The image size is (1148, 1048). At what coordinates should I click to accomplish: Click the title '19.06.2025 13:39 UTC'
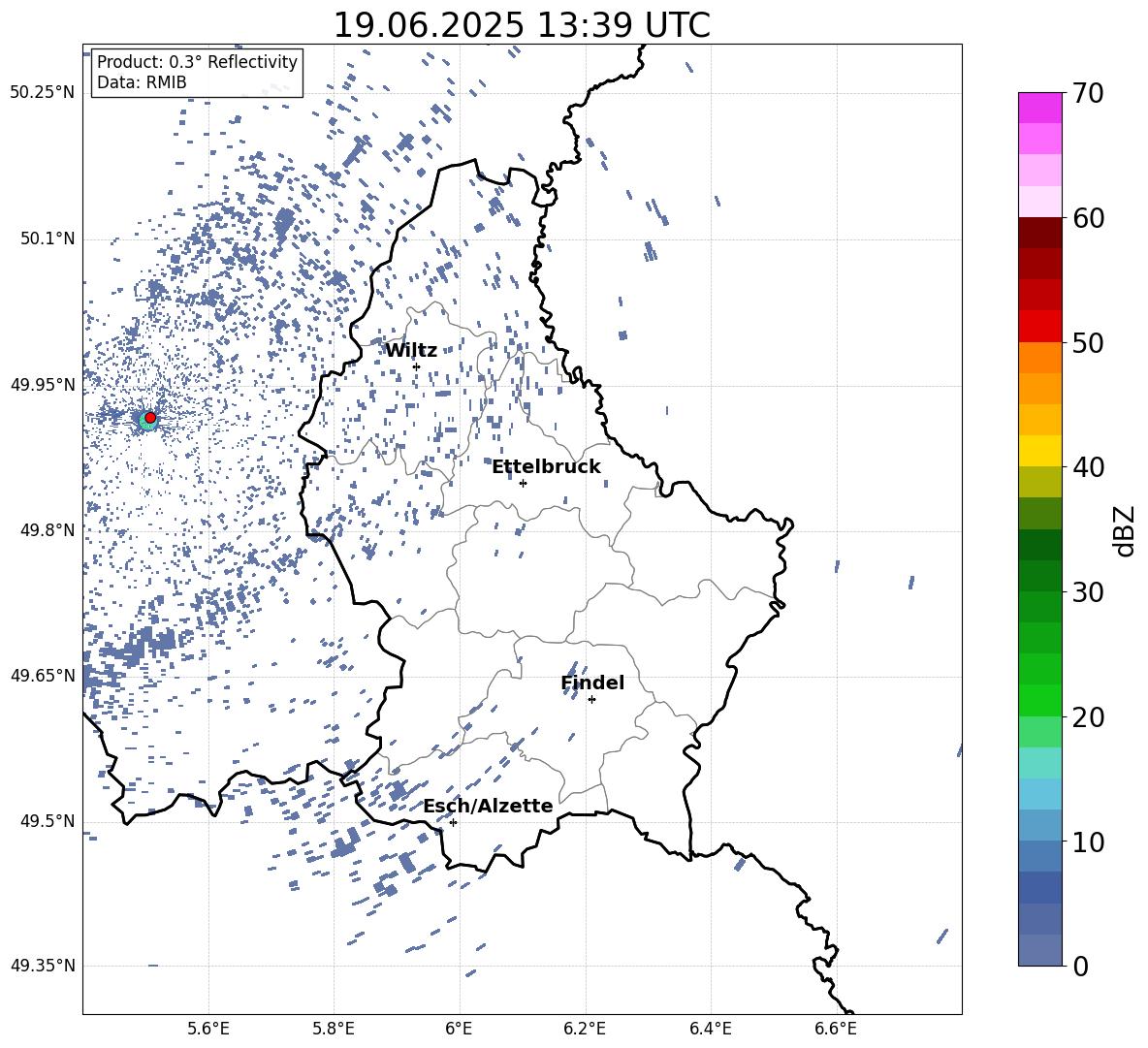tap(522, 25)
